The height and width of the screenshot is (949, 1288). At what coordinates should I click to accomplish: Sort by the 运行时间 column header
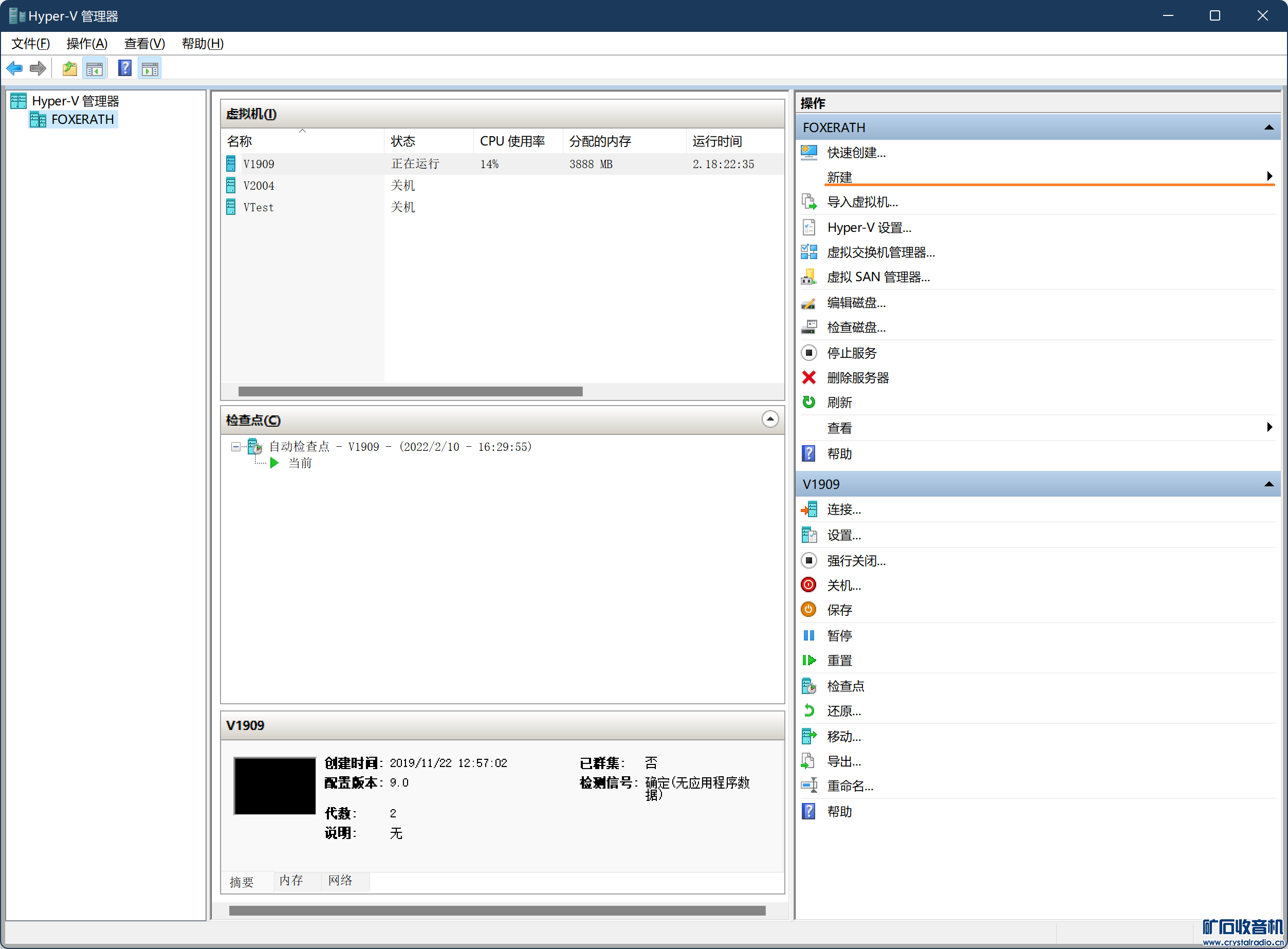coord(735,141)
